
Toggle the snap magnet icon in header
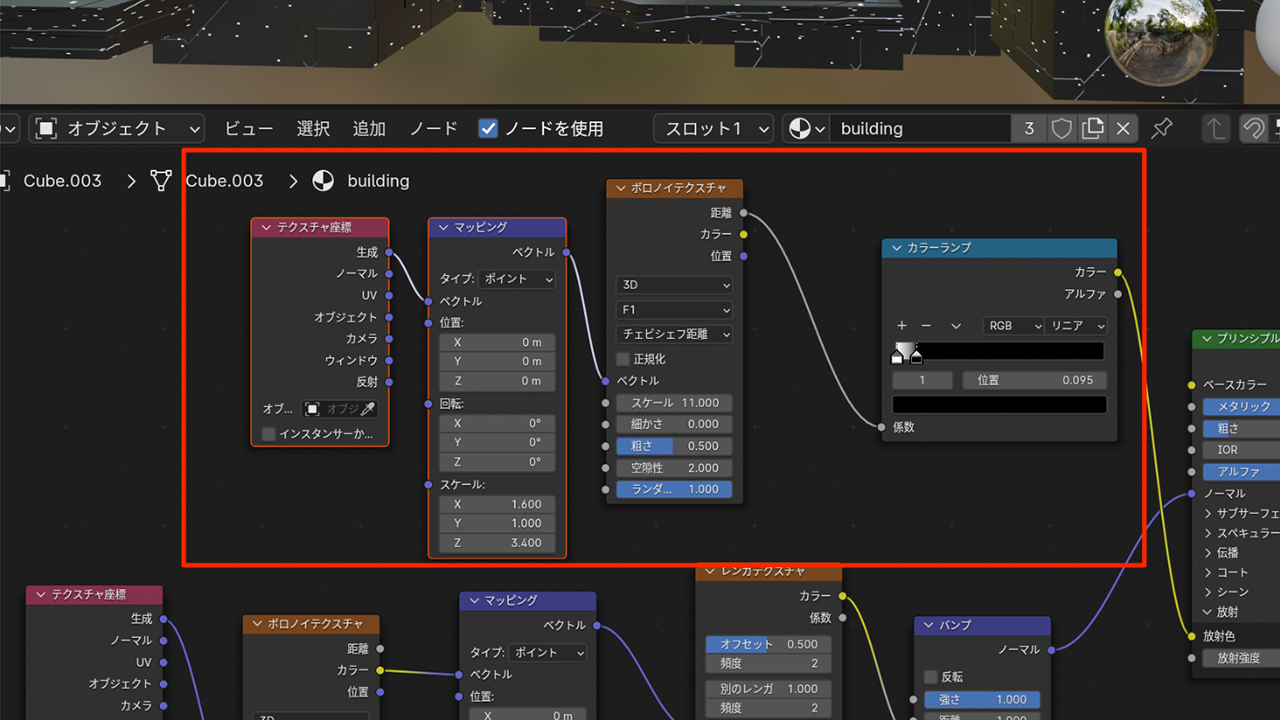1252,128
